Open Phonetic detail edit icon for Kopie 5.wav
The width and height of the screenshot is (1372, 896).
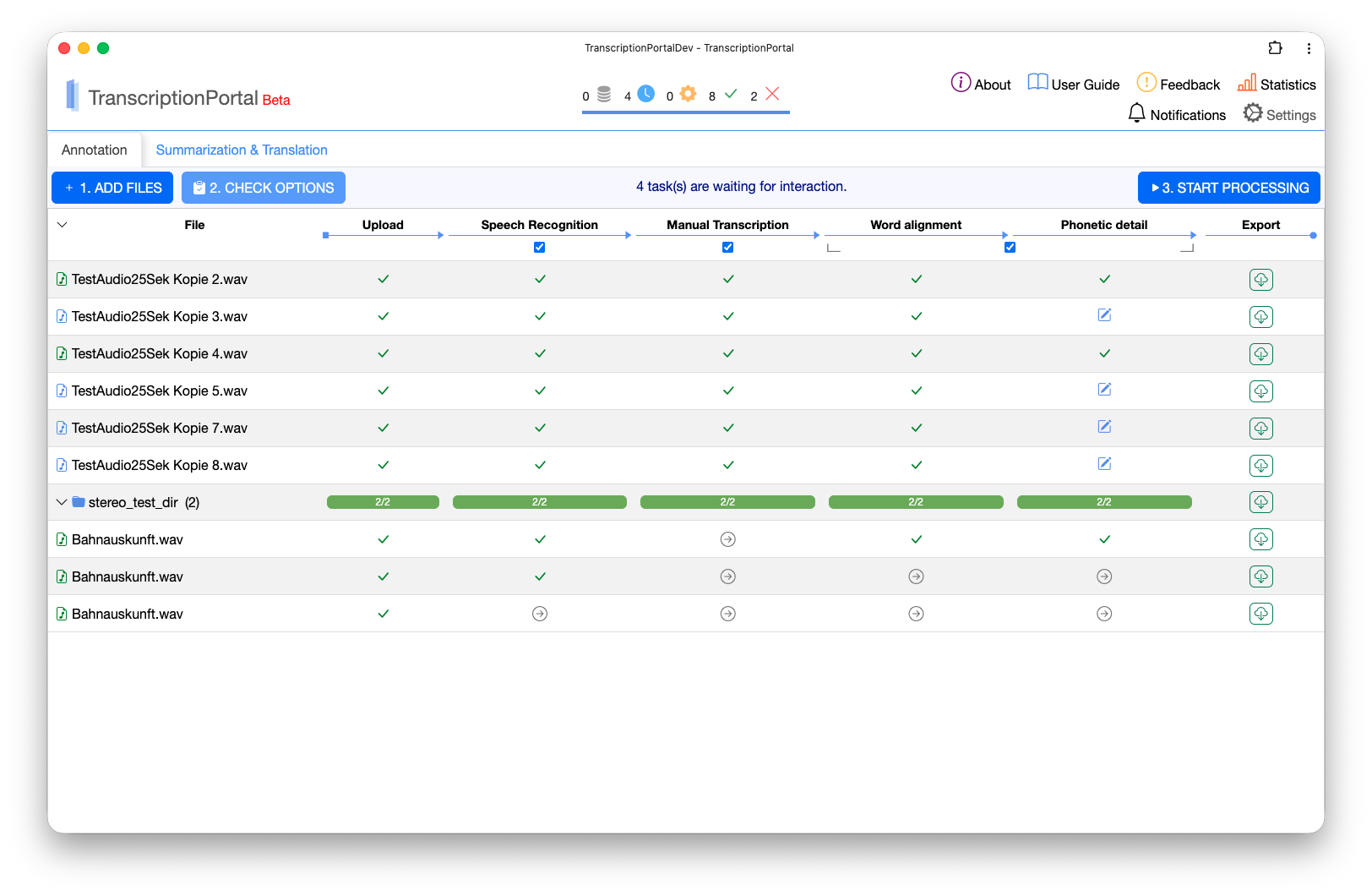(x=1104, y=390)
